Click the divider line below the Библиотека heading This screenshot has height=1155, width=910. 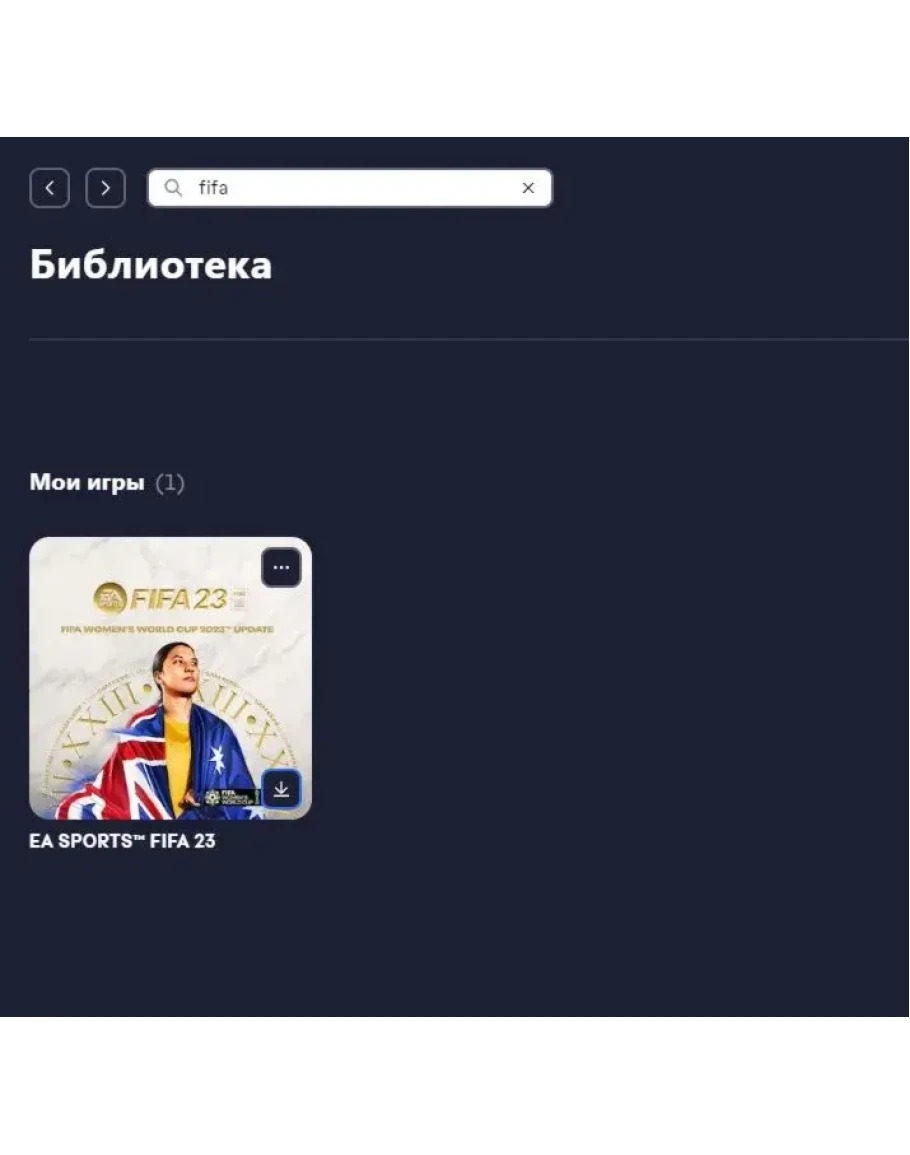(x=469, y=339)
